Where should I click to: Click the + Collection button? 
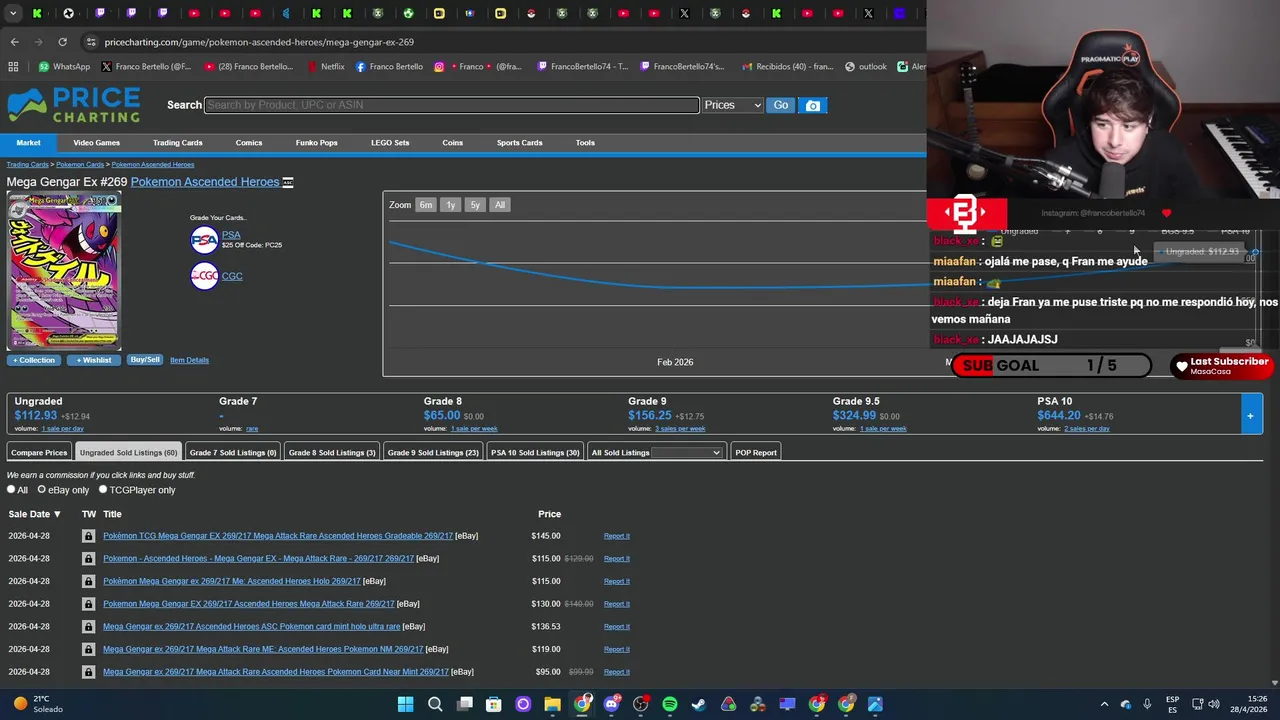point(33,360)
